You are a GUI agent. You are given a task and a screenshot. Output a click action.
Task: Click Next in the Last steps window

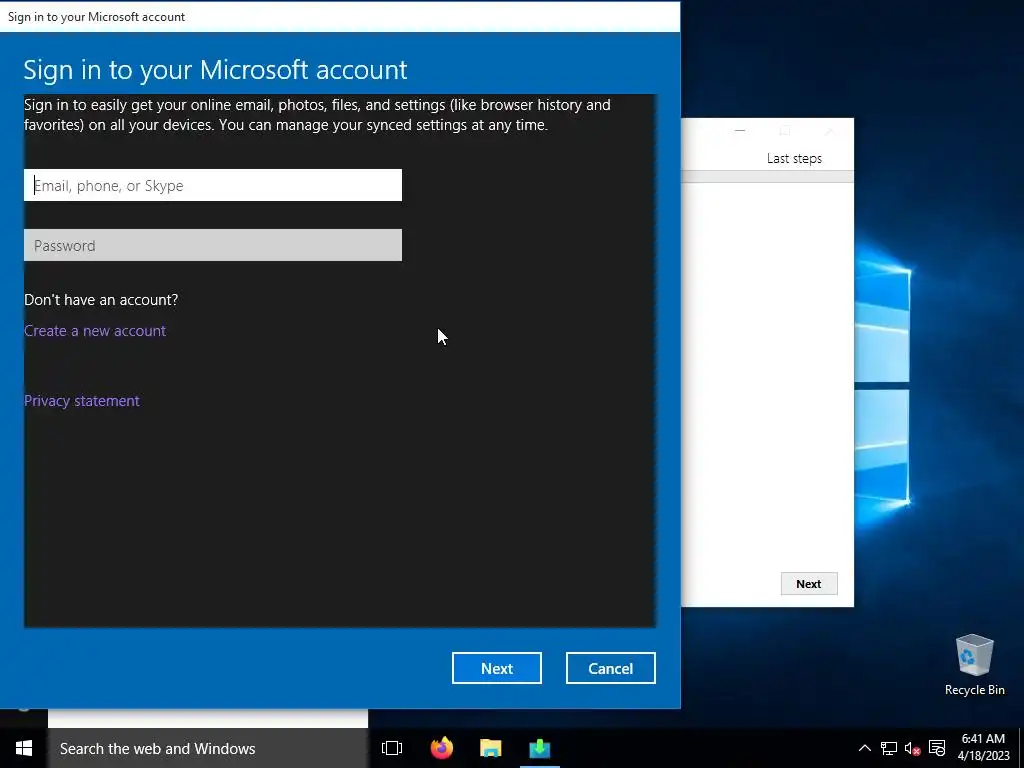[x=808, y=584]
